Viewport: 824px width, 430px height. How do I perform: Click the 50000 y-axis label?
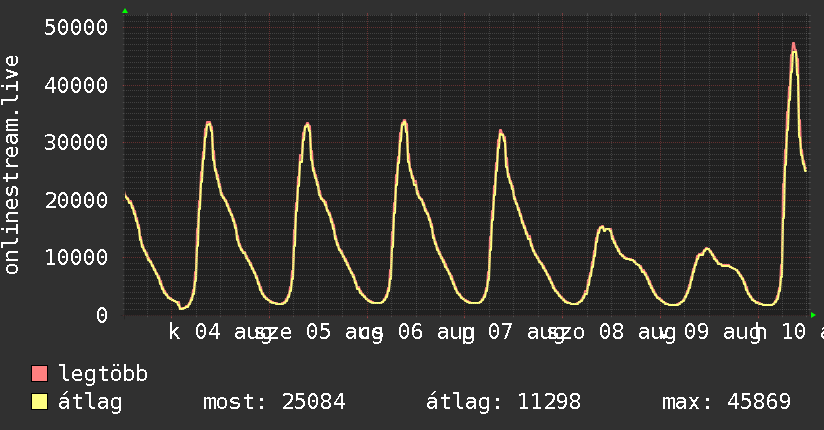click(76, 27)
